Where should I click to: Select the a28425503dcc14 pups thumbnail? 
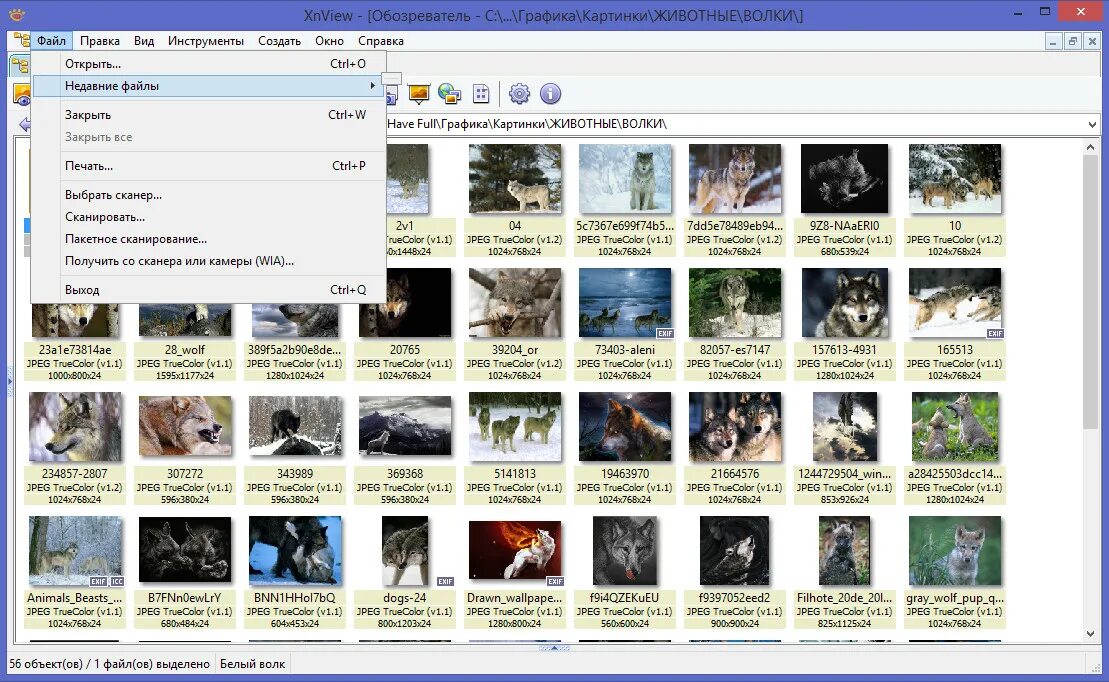pos(955,427)
